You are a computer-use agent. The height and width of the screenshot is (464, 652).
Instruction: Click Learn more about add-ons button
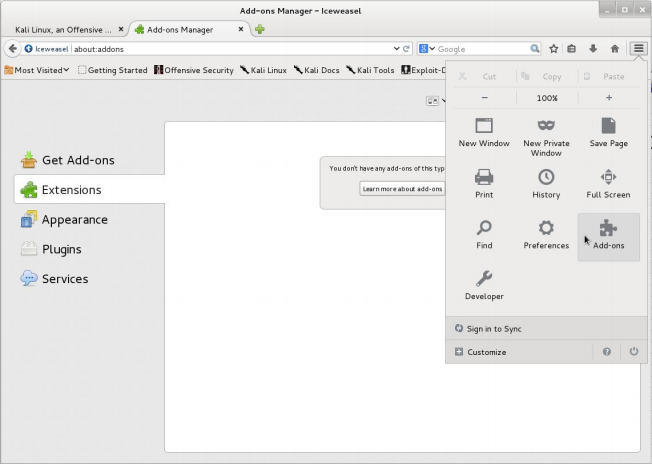(x=402, y=189)
